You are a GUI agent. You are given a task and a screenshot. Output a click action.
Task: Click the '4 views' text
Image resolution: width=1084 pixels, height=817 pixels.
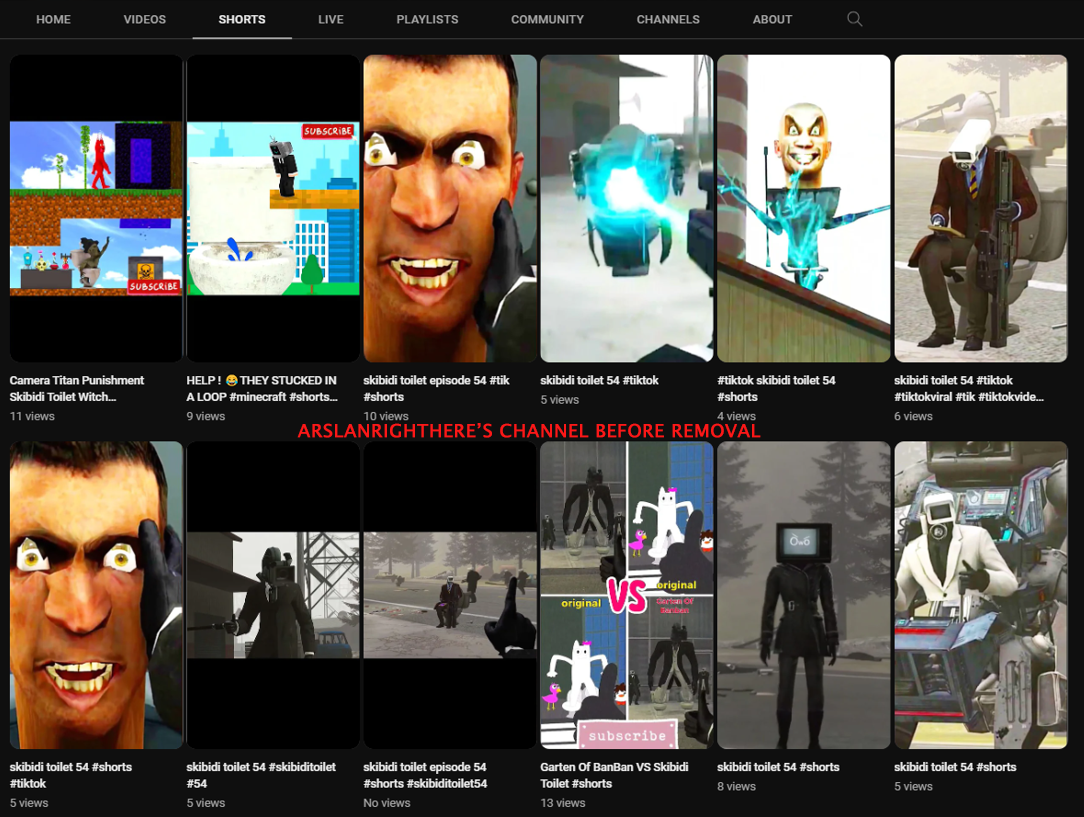pos(736,416)
